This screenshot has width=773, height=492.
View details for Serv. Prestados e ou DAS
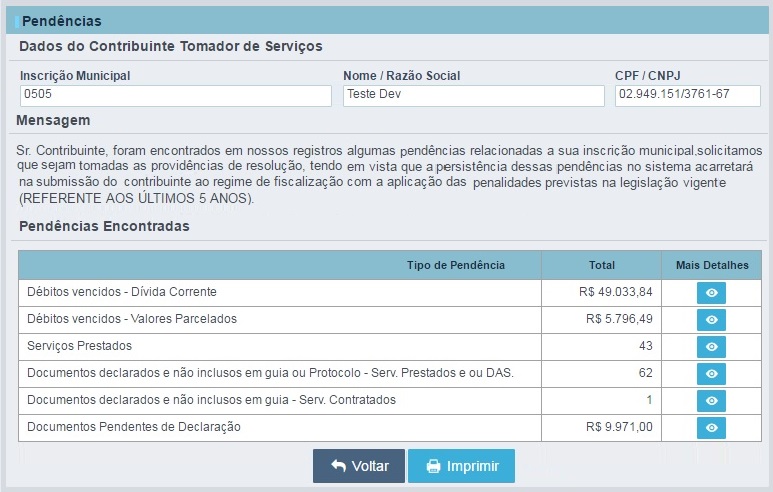(711, 374)
